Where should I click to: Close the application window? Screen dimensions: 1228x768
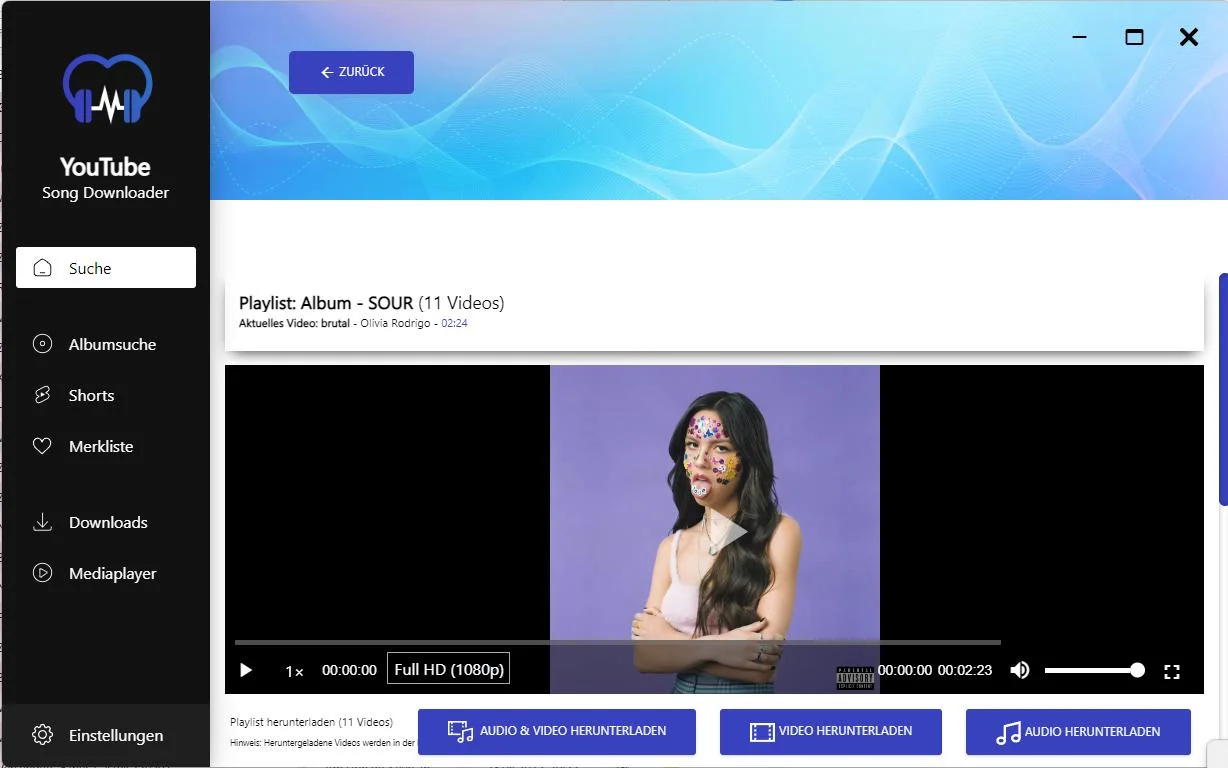tap(1189, 37)
